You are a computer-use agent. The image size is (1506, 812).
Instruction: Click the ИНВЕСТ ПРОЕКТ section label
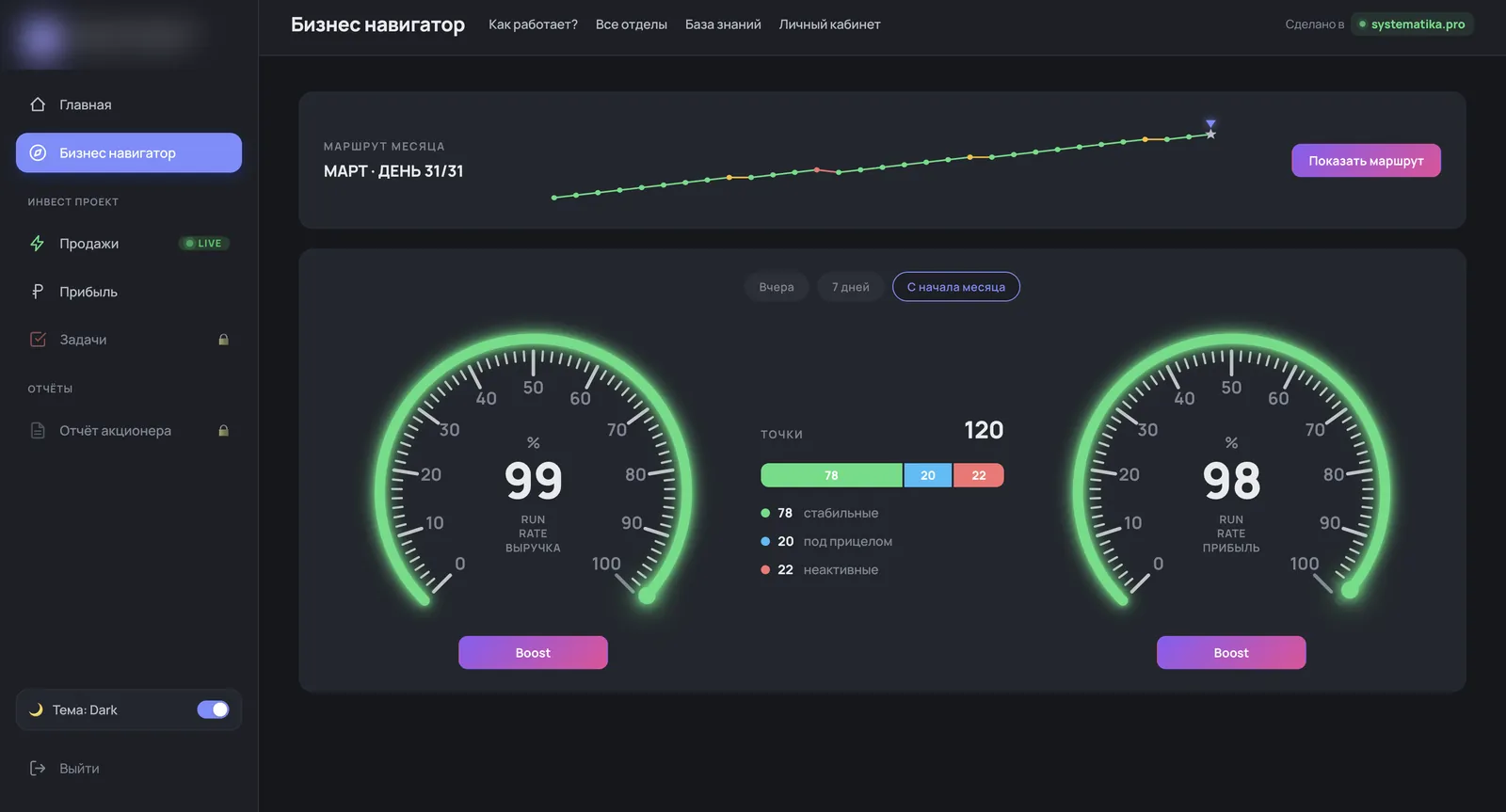[73, 202]
